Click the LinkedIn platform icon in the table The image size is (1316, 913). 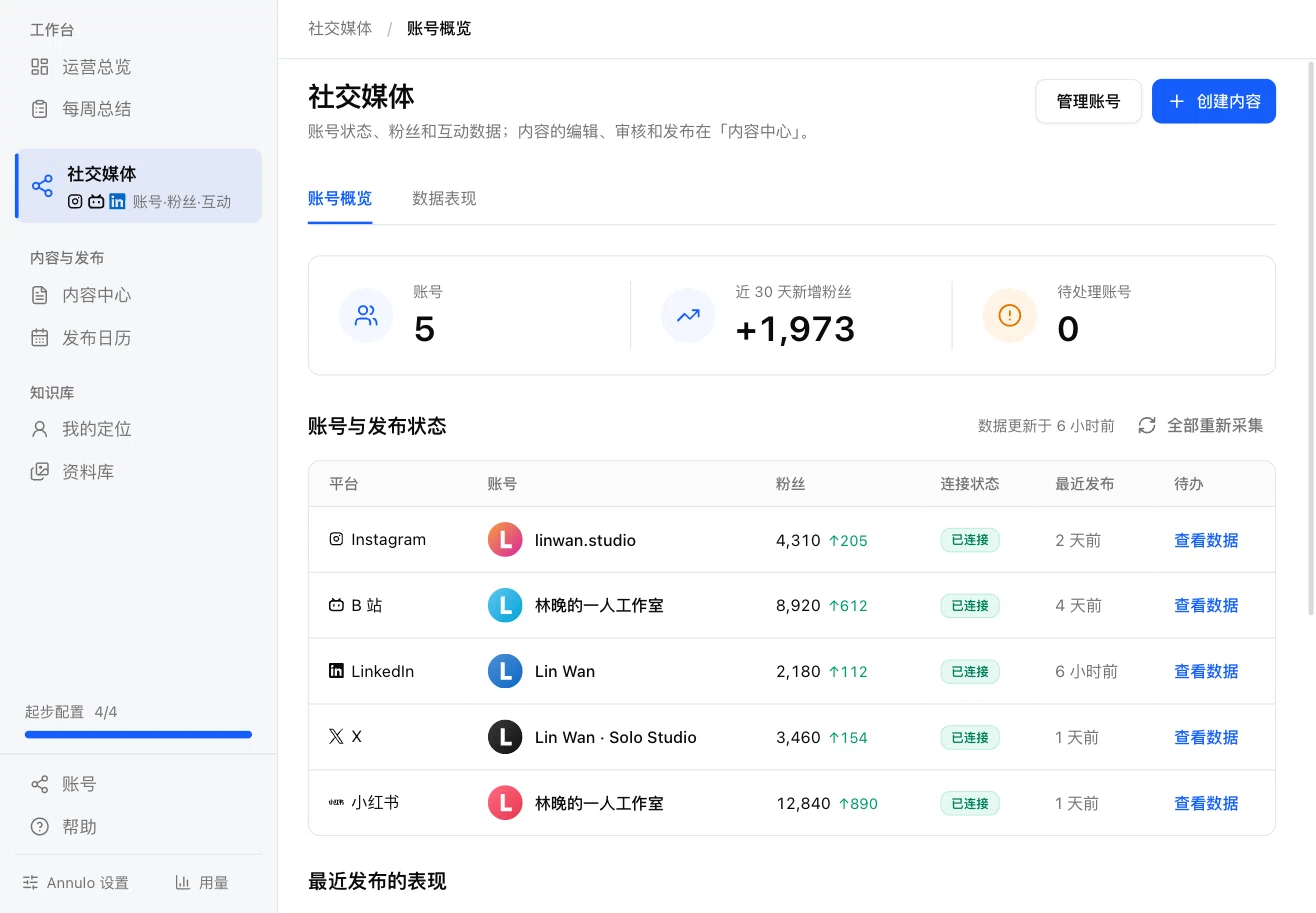point(336,671)
